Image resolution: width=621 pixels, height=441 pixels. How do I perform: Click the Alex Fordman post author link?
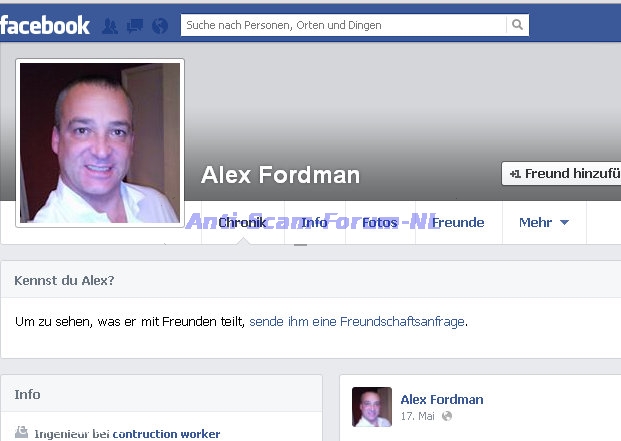pos(442,399)
